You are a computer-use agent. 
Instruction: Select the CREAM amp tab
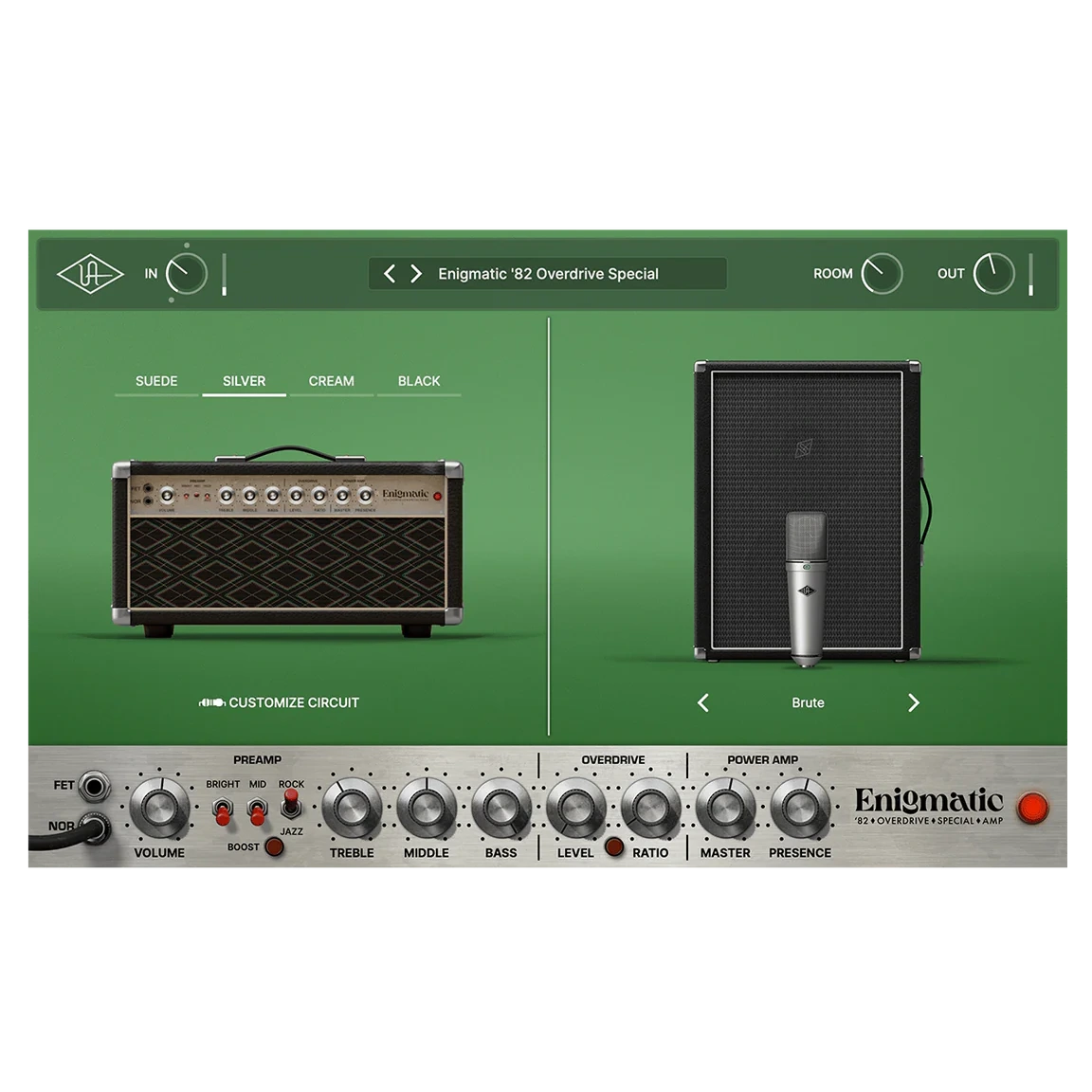332,382
